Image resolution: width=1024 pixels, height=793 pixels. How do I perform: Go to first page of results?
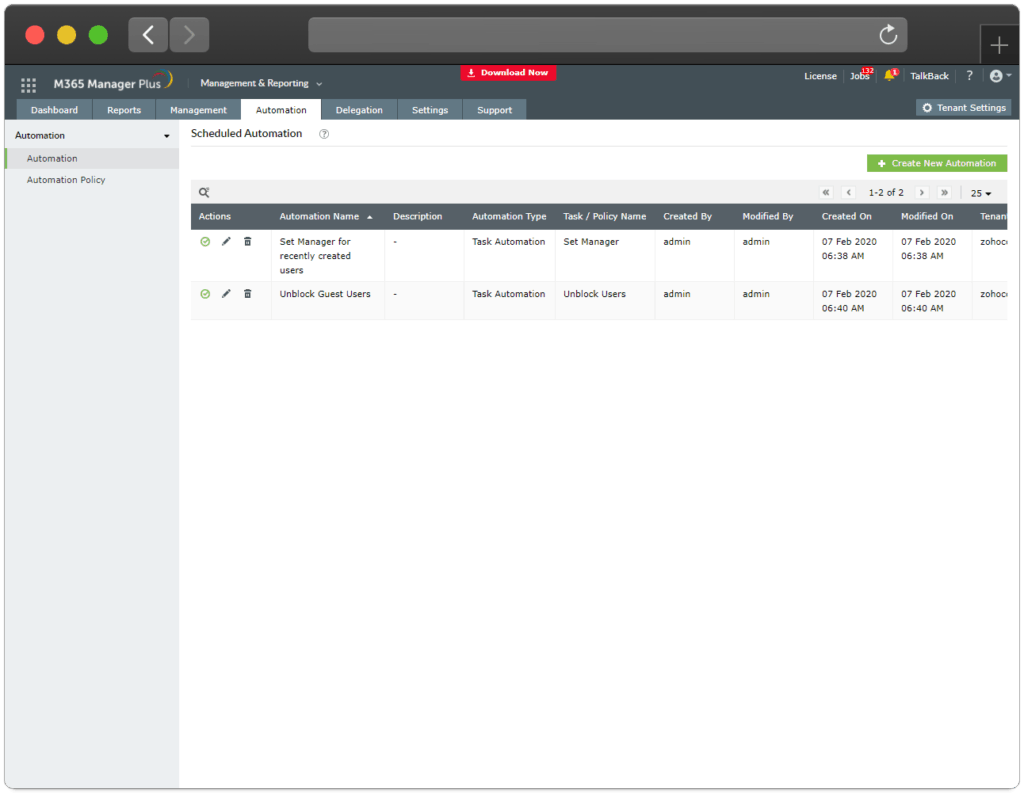tap(826, 192)
